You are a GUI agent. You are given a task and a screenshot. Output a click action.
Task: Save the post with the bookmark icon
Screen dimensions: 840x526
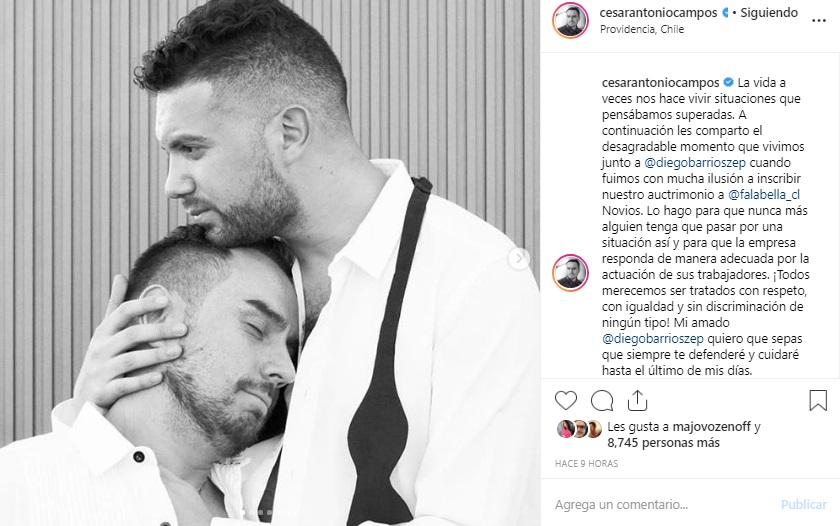click(x=818, y=401)
